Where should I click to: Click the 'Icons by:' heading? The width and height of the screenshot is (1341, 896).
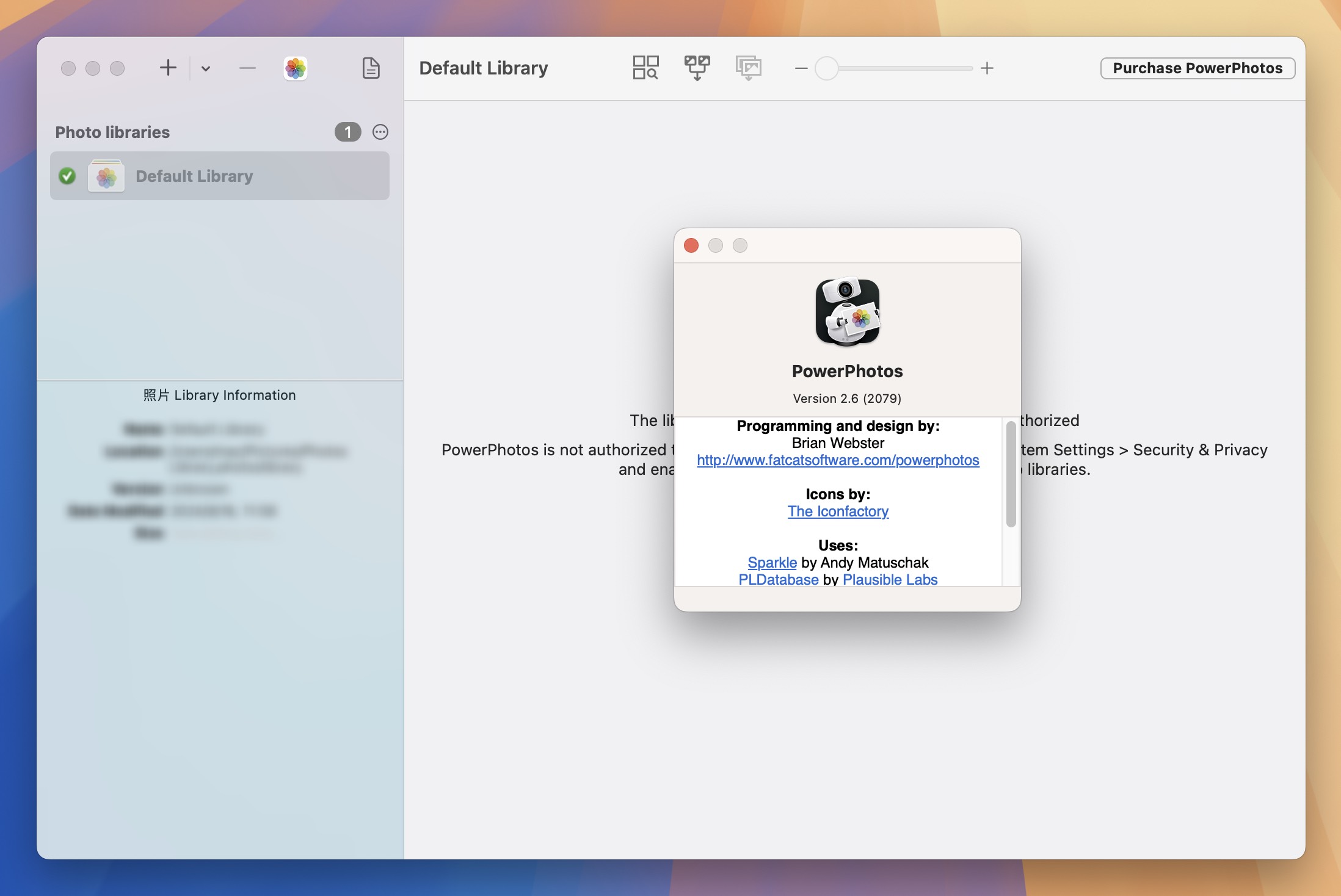click(838, 494)
